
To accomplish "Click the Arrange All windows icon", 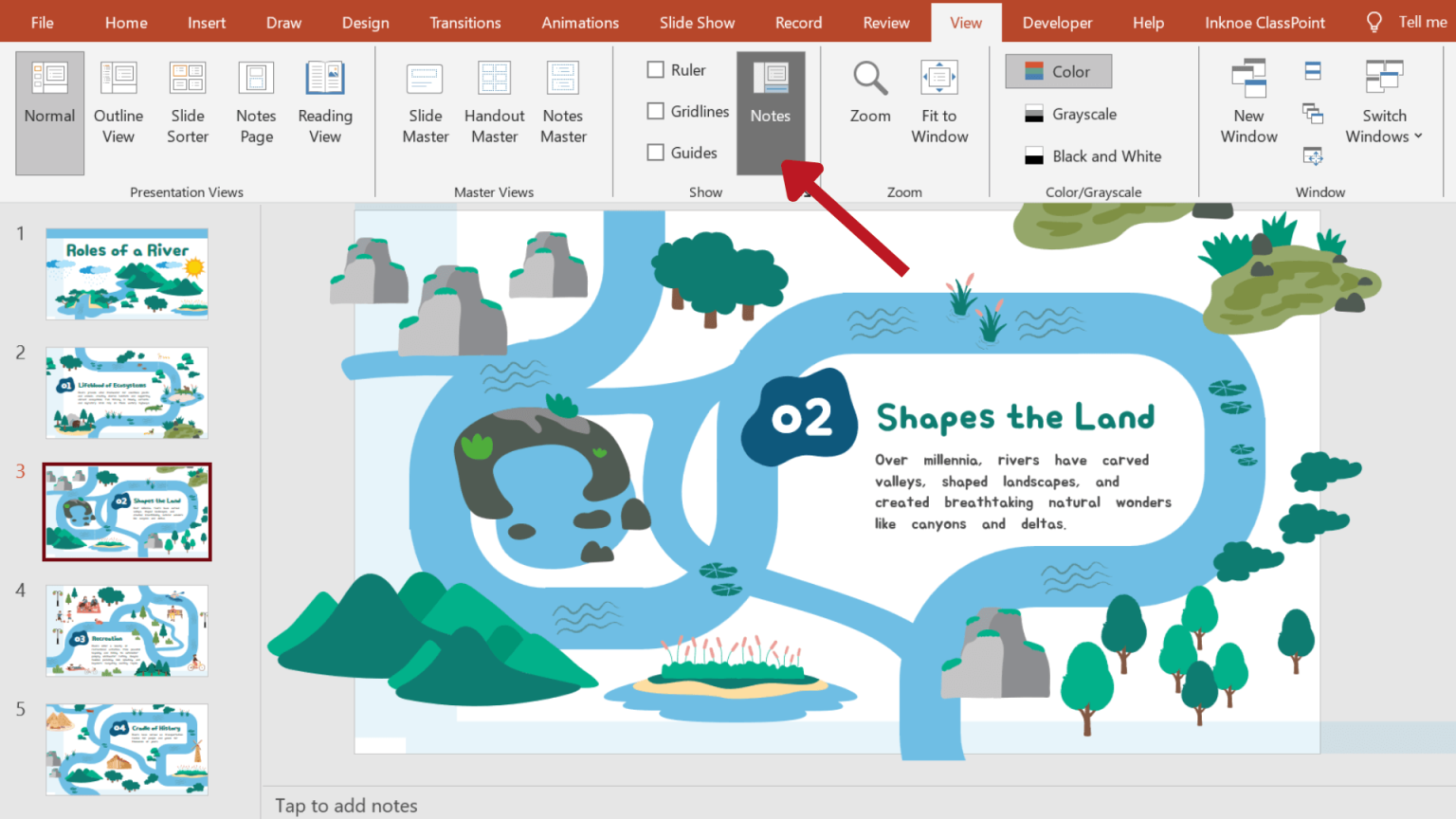I will (1313, 71).
